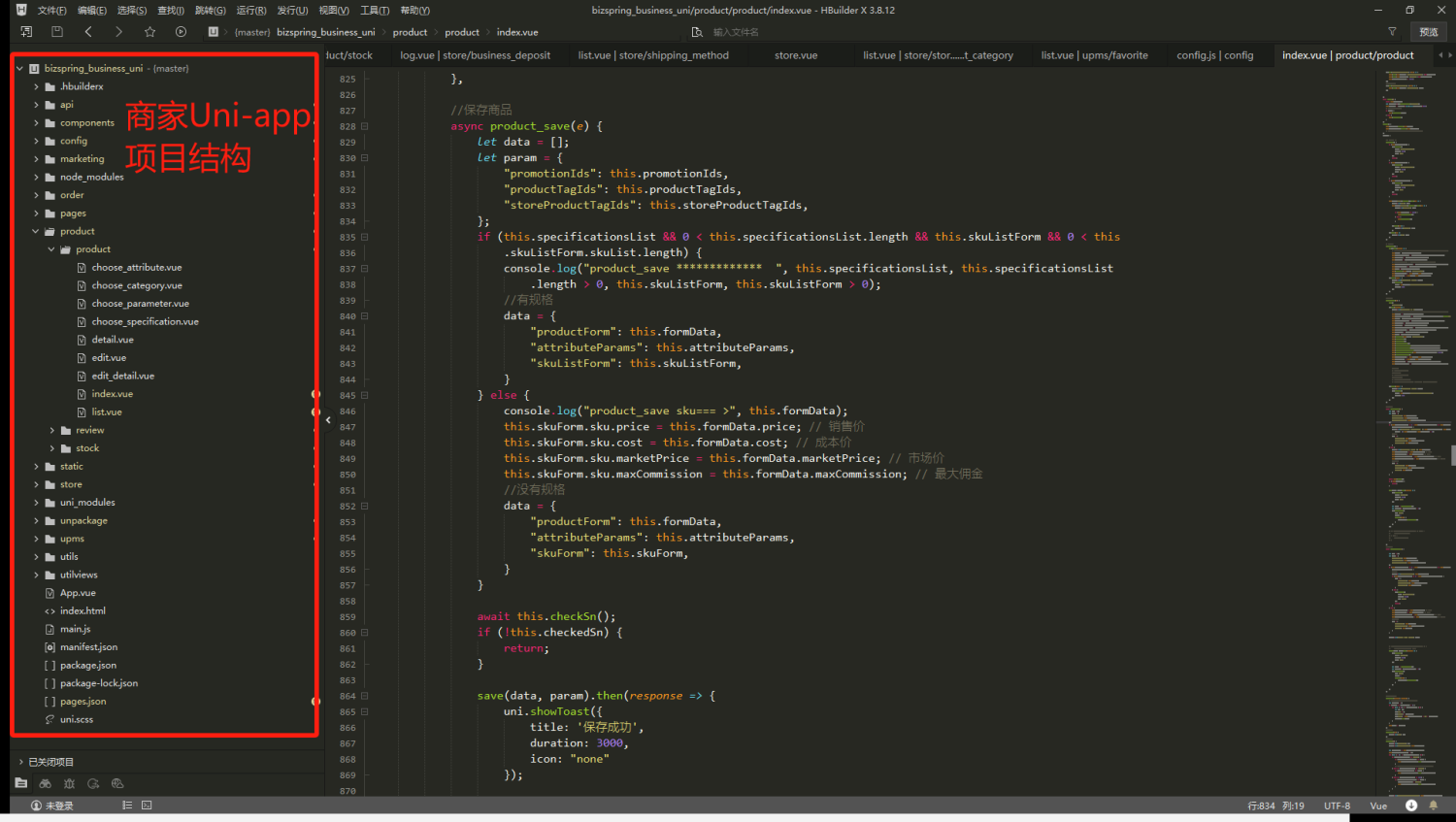Expand the components folder
This screenshot has width=1456, height=822.
point(36,123)
